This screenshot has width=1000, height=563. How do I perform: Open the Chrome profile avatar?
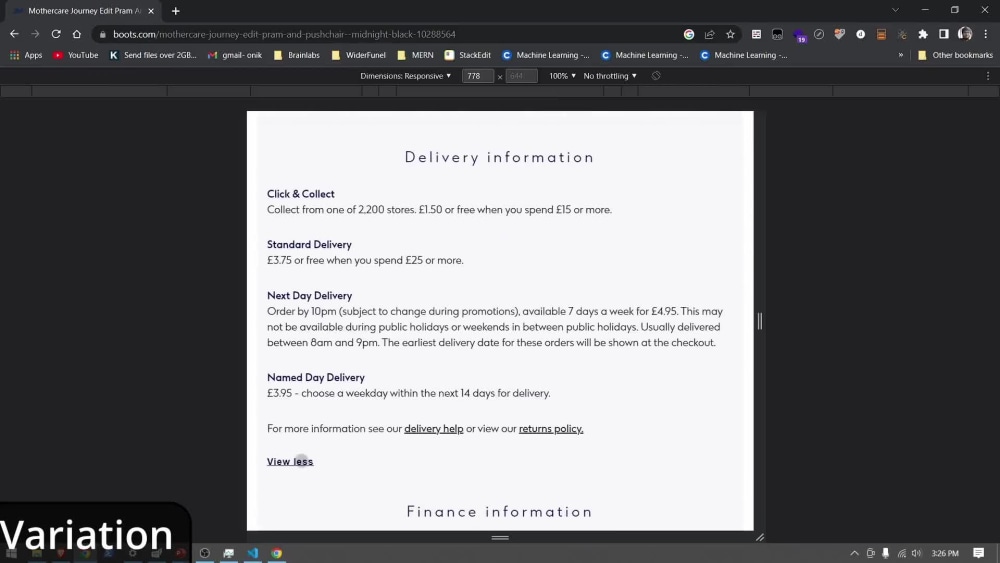[x=965, y=34]
